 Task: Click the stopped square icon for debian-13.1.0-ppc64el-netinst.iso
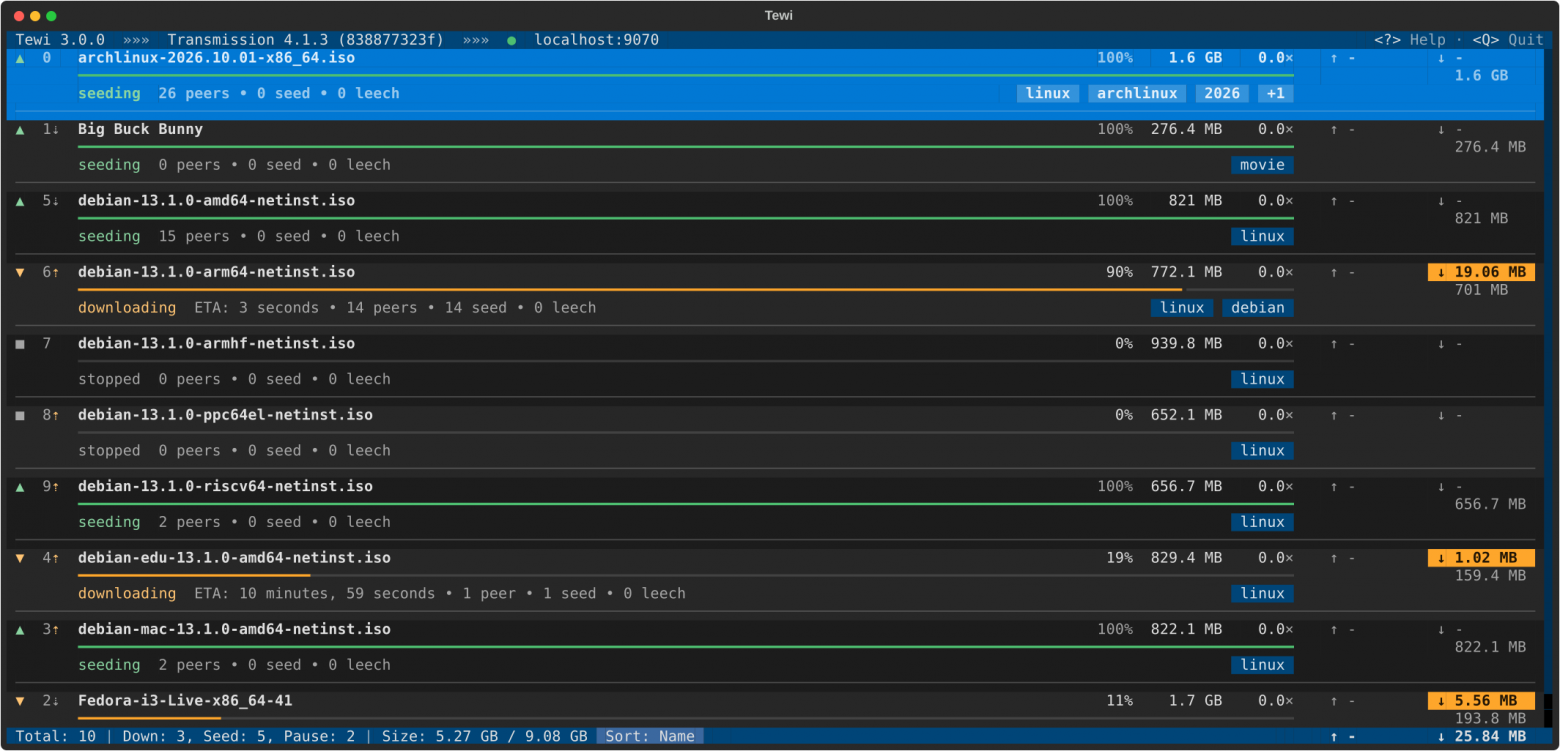coord(20,415)
